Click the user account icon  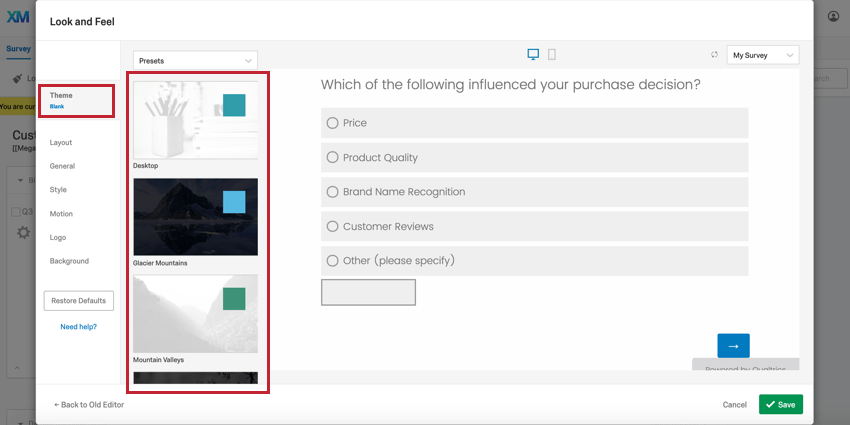pos(833,16)
